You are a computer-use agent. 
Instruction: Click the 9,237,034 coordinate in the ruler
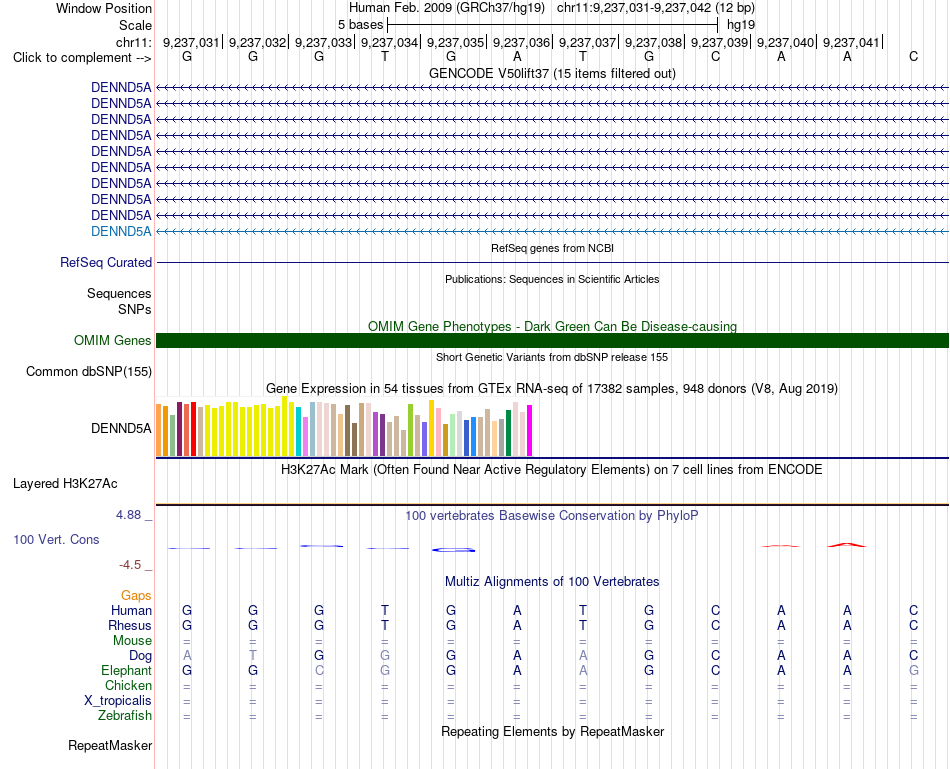pos(389,42)
